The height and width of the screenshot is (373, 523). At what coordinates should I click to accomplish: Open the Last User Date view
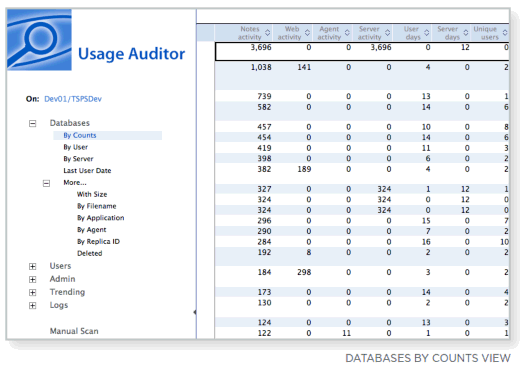tap(87, 170)
